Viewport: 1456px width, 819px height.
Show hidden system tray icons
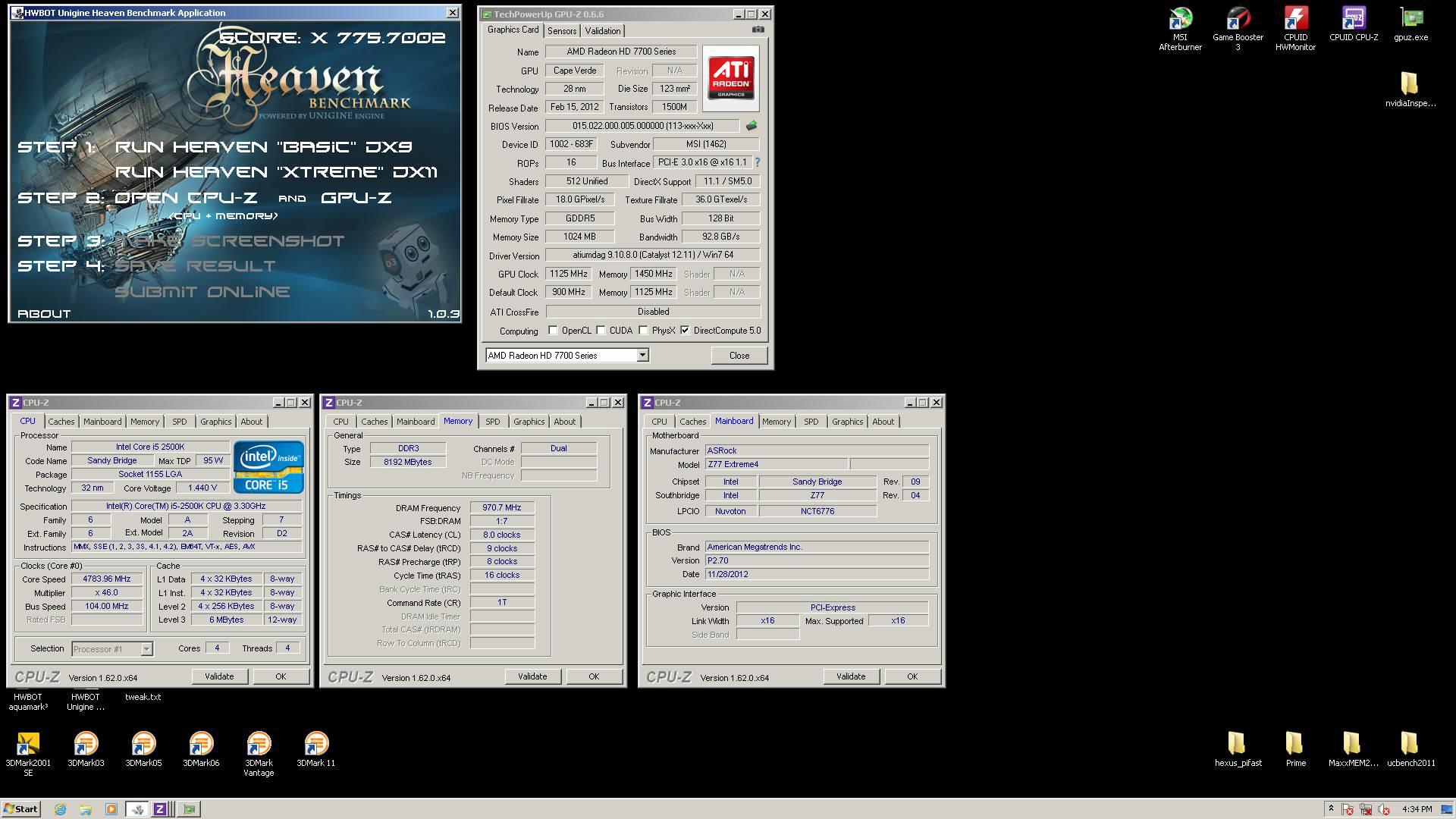tap(1331, 809)
